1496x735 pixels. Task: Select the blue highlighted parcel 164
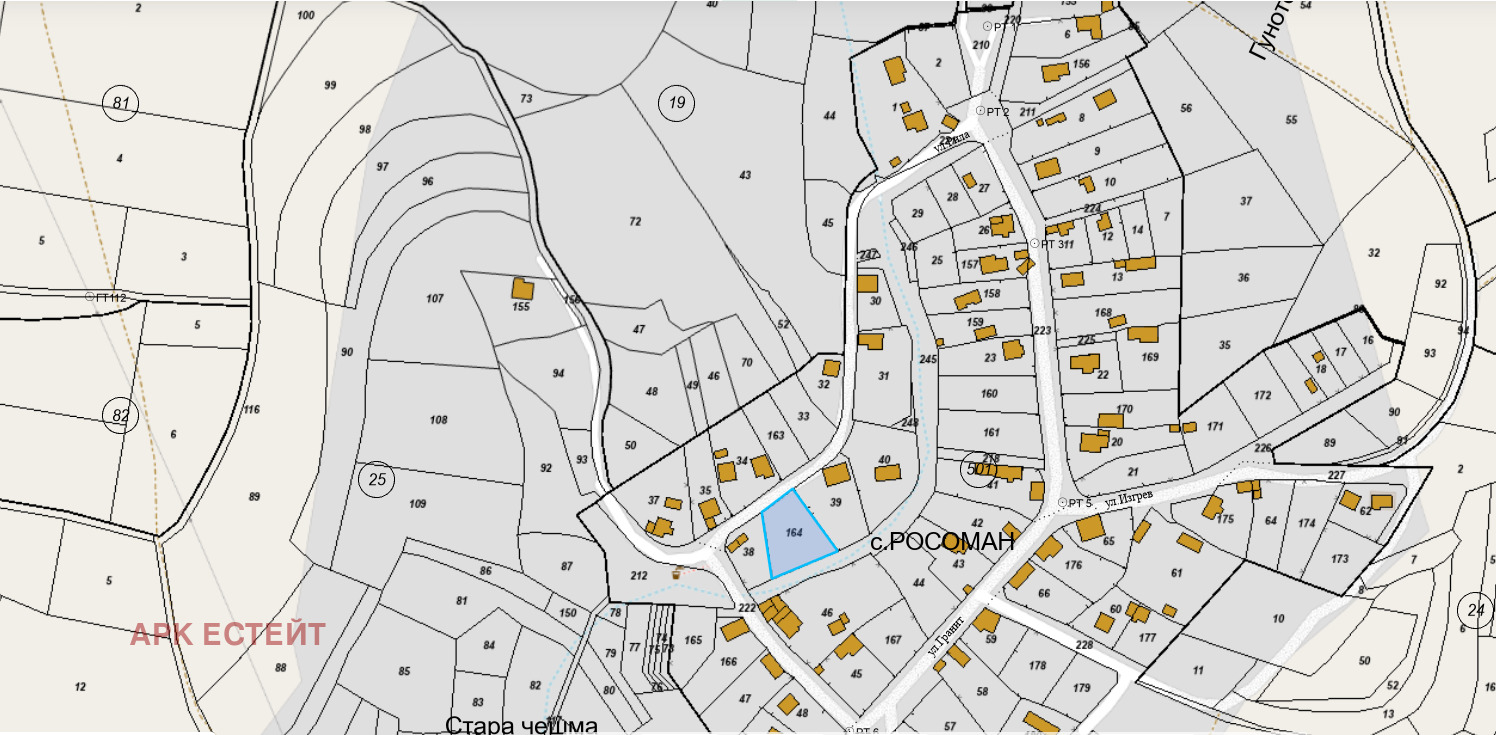[x=796, y=535]
